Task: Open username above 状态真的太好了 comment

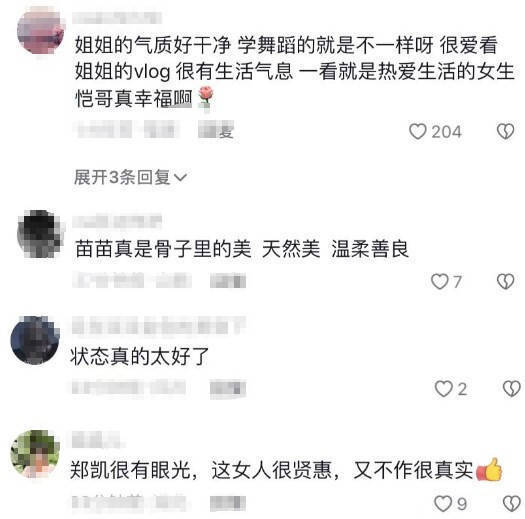Action: 159,325
